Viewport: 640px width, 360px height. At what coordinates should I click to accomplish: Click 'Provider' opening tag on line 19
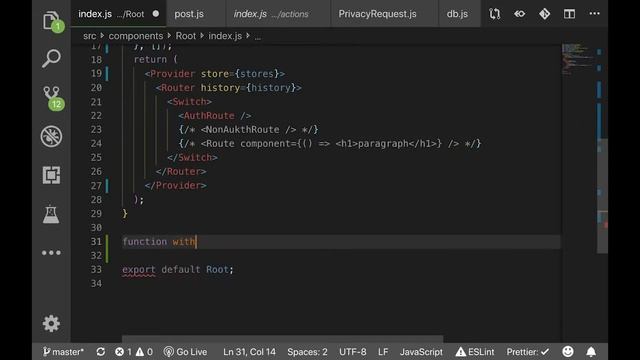point(173,74)
